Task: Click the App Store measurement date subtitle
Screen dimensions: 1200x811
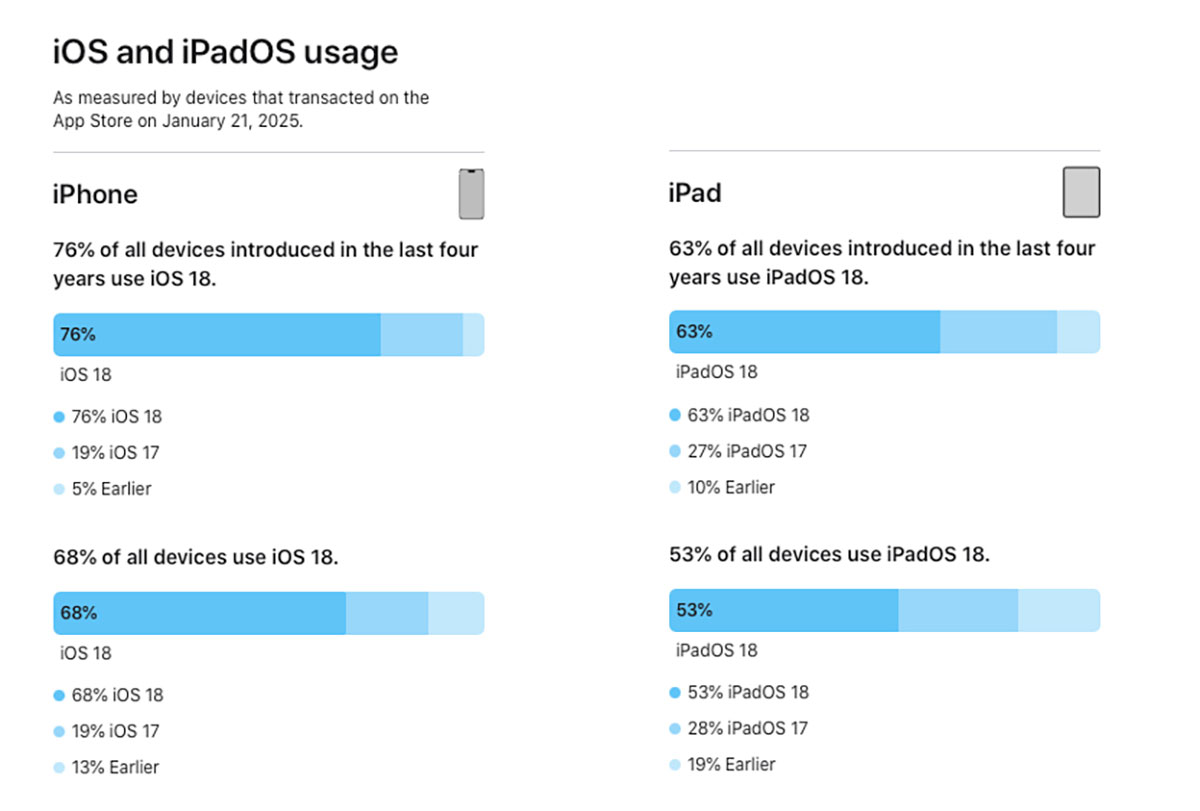Action: (x=241, y=107)
